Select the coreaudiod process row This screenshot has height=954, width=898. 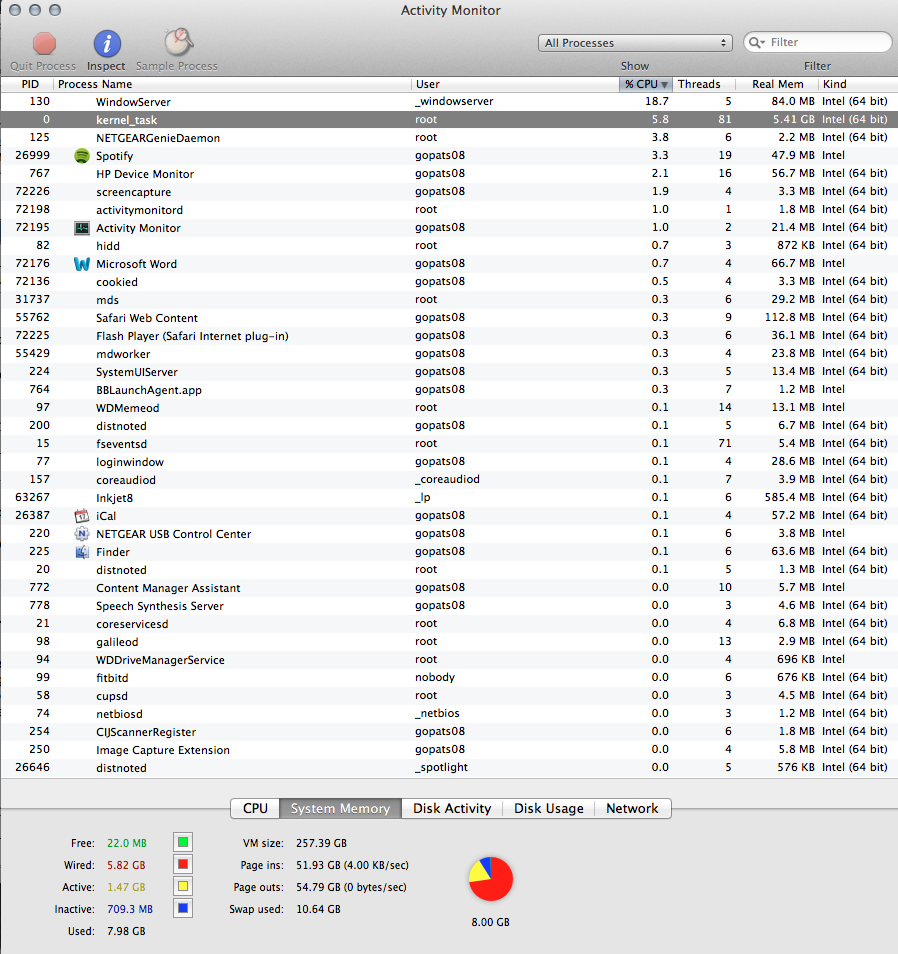[449, 479]
